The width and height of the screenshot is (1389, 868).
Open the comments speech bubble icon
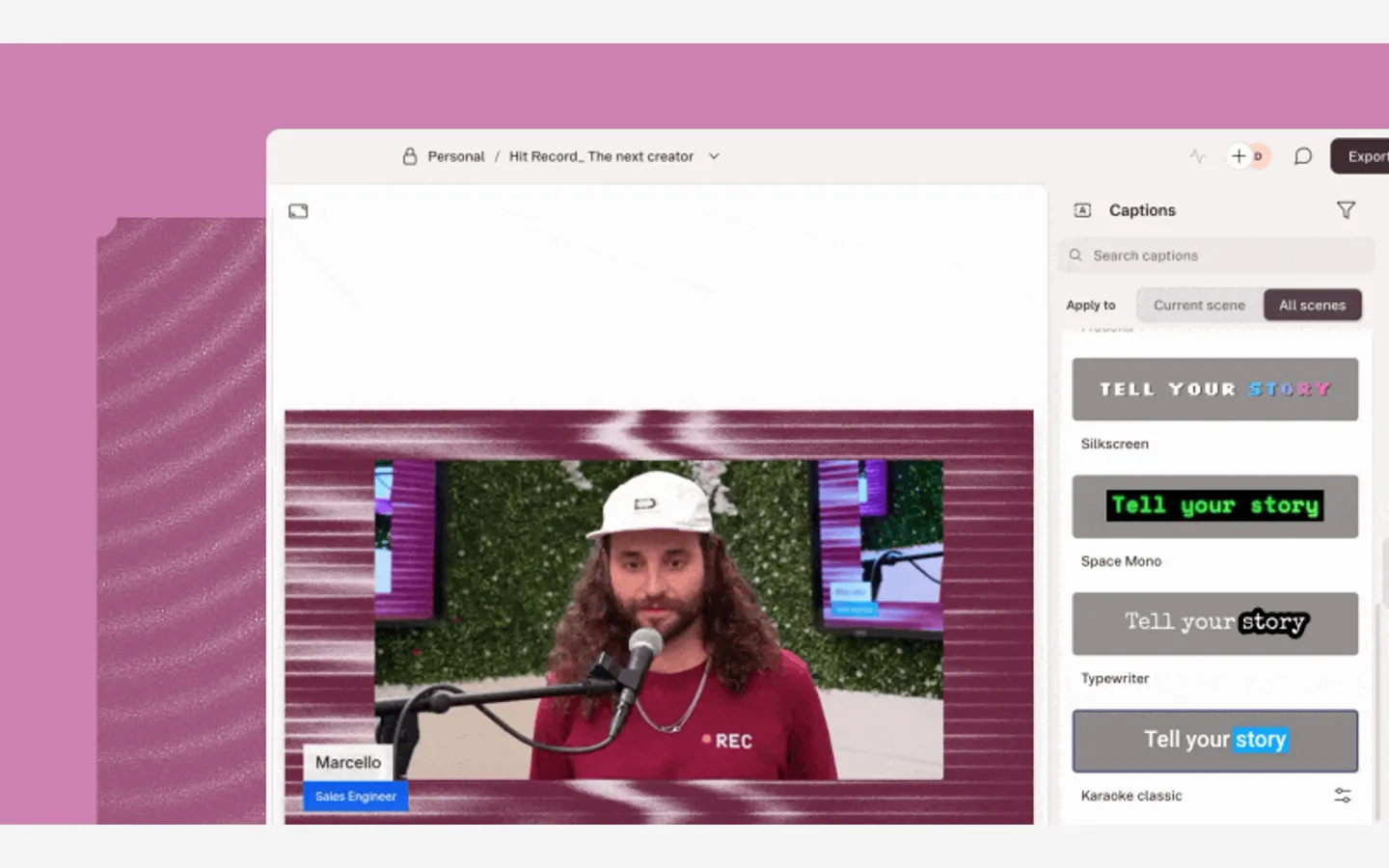pos(1303,156)
